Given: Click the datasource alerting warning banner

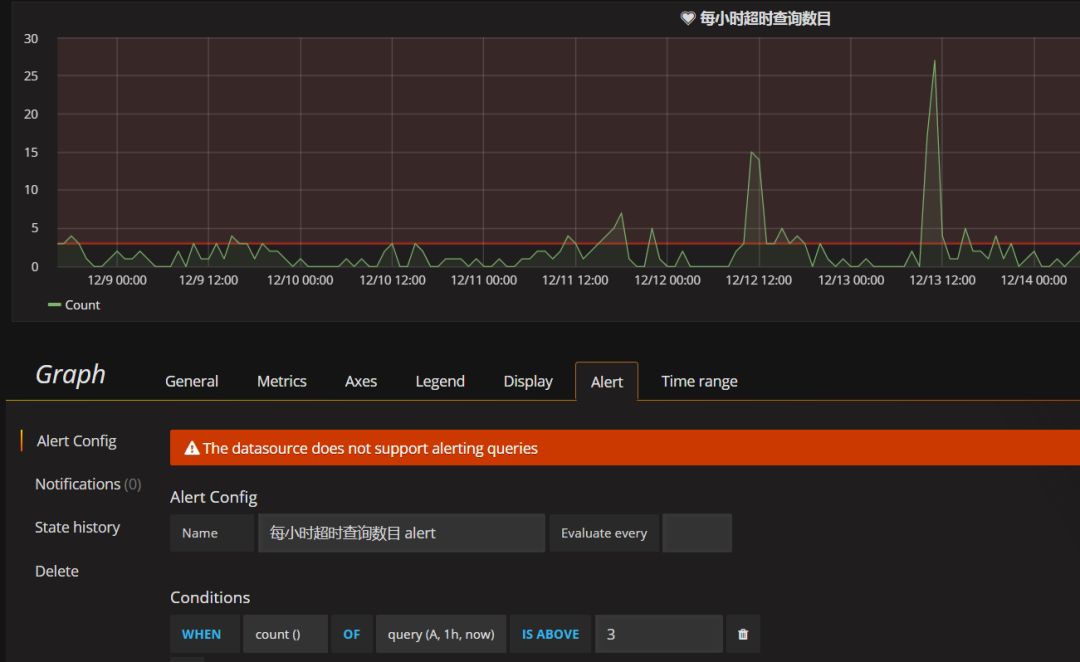Looking at the screenshot, I should point(625,448).
